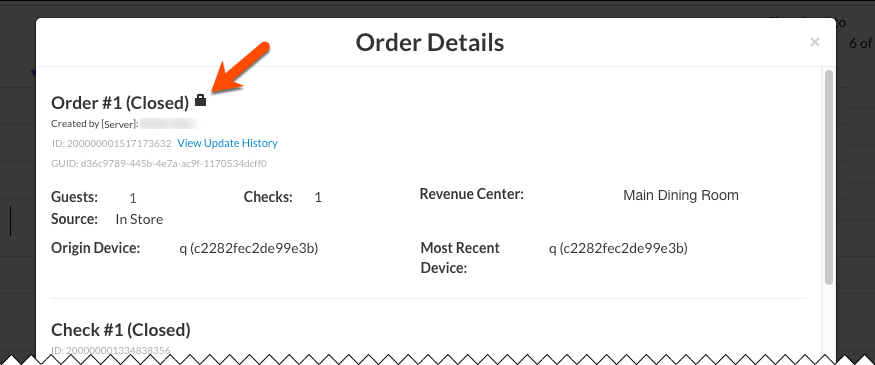Click the Origin Device value

click(248, 249)
